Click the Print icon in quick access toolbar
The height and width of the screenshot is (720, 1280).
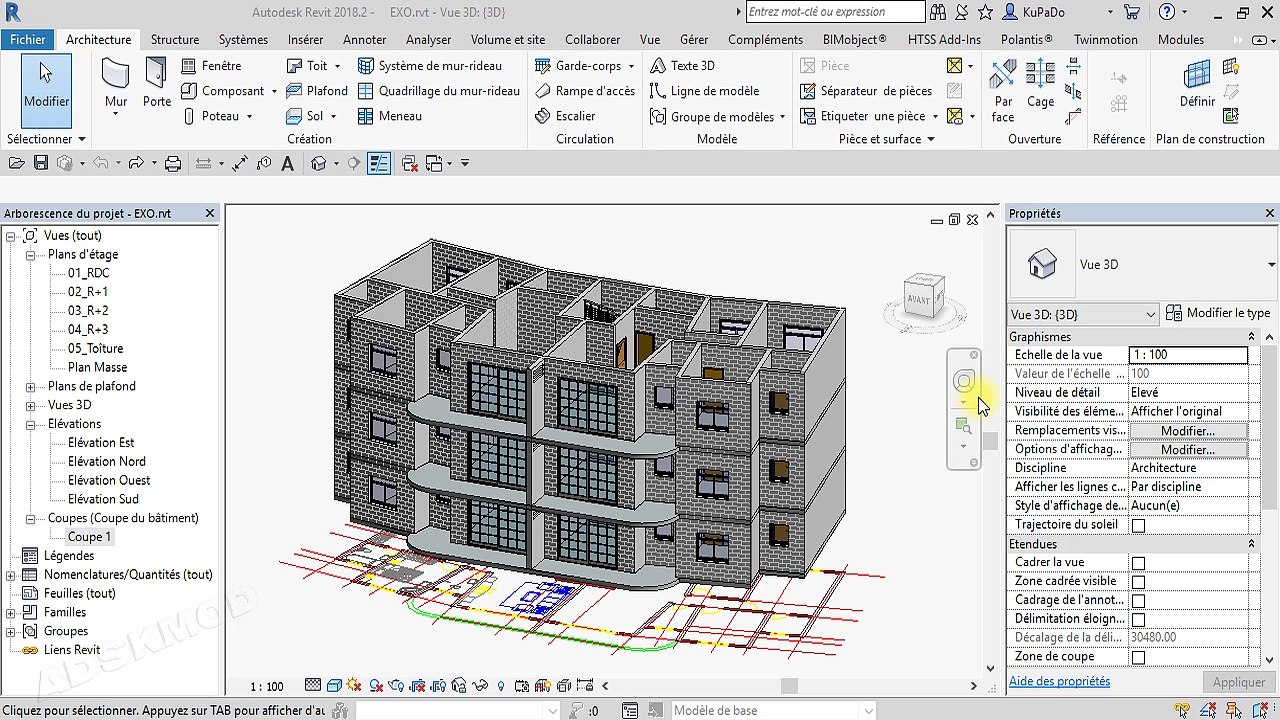coord(173,163)
